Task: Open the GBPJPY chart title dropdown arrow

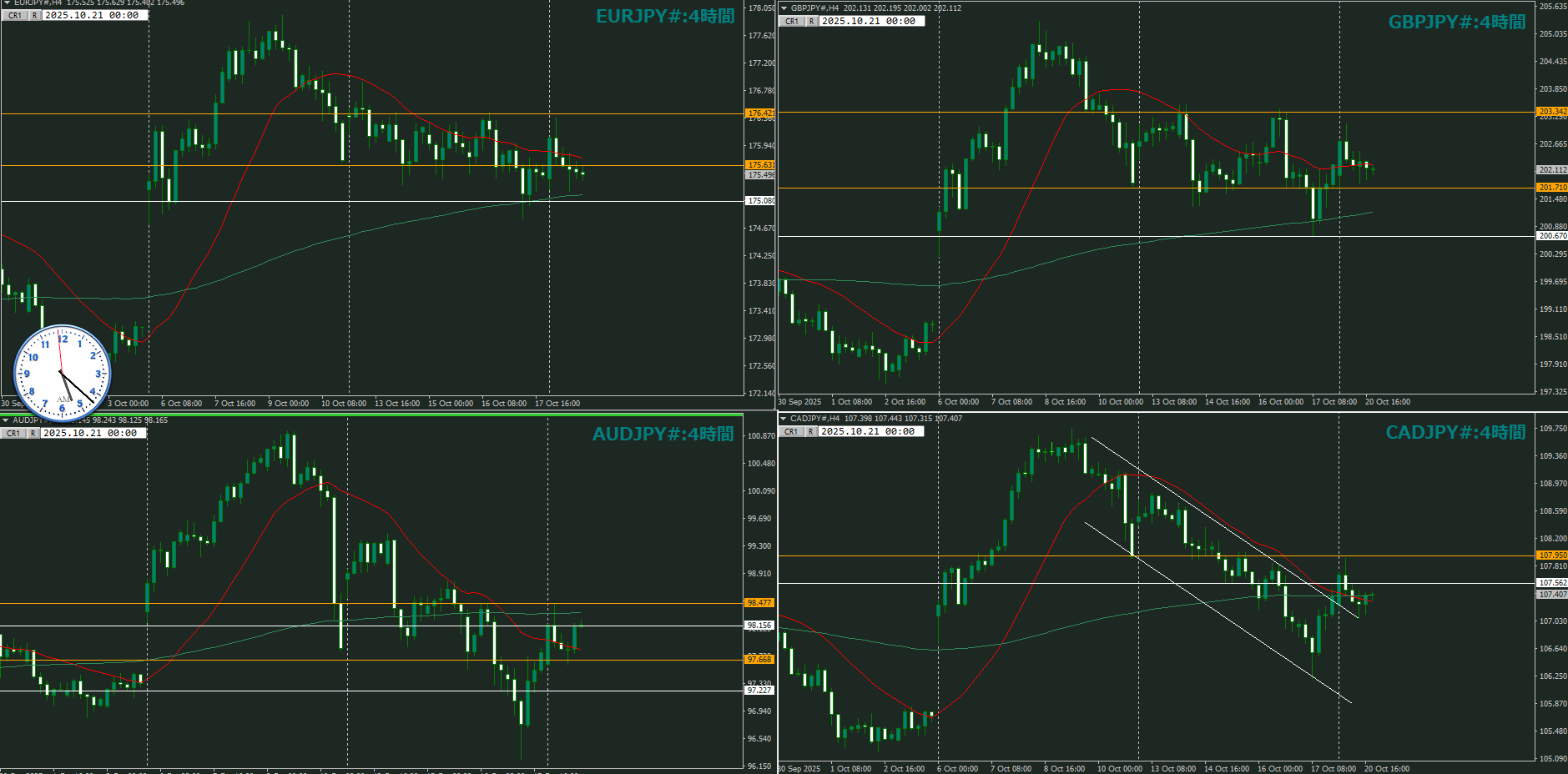Action: [784, 8]
